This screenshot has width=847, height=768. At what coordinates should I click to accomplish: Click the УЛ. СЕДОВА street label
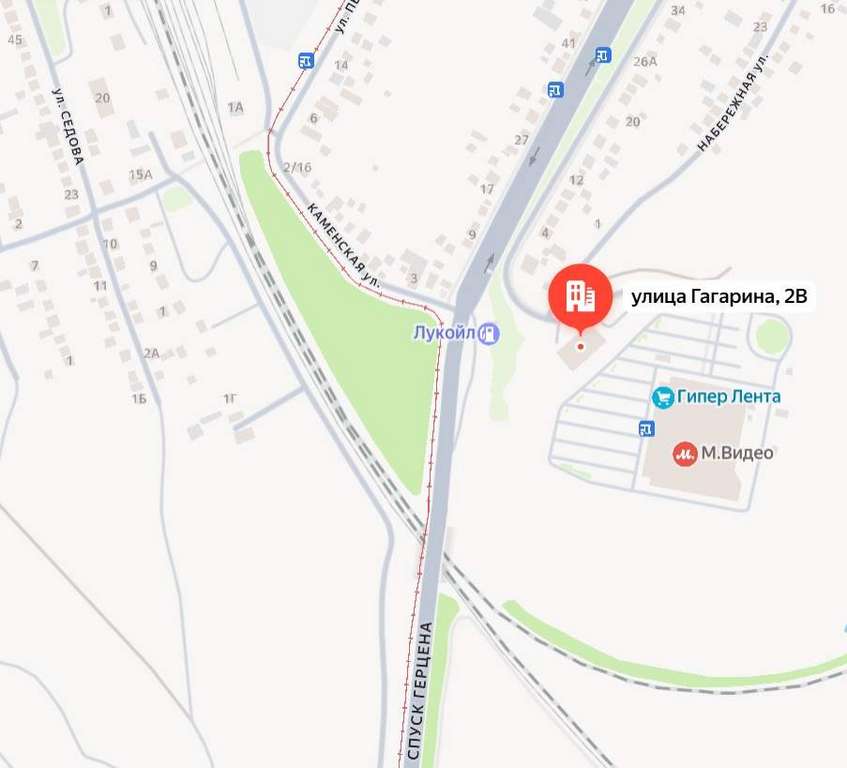point(68,126)
